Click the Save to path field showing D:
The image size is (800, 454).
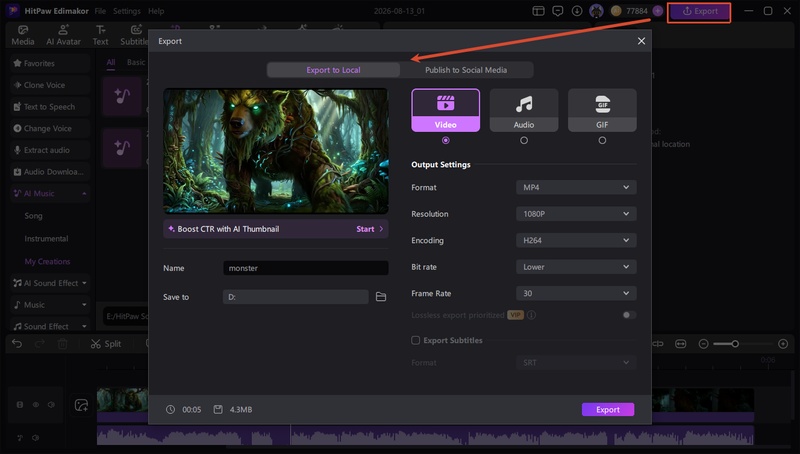[295, 297]
